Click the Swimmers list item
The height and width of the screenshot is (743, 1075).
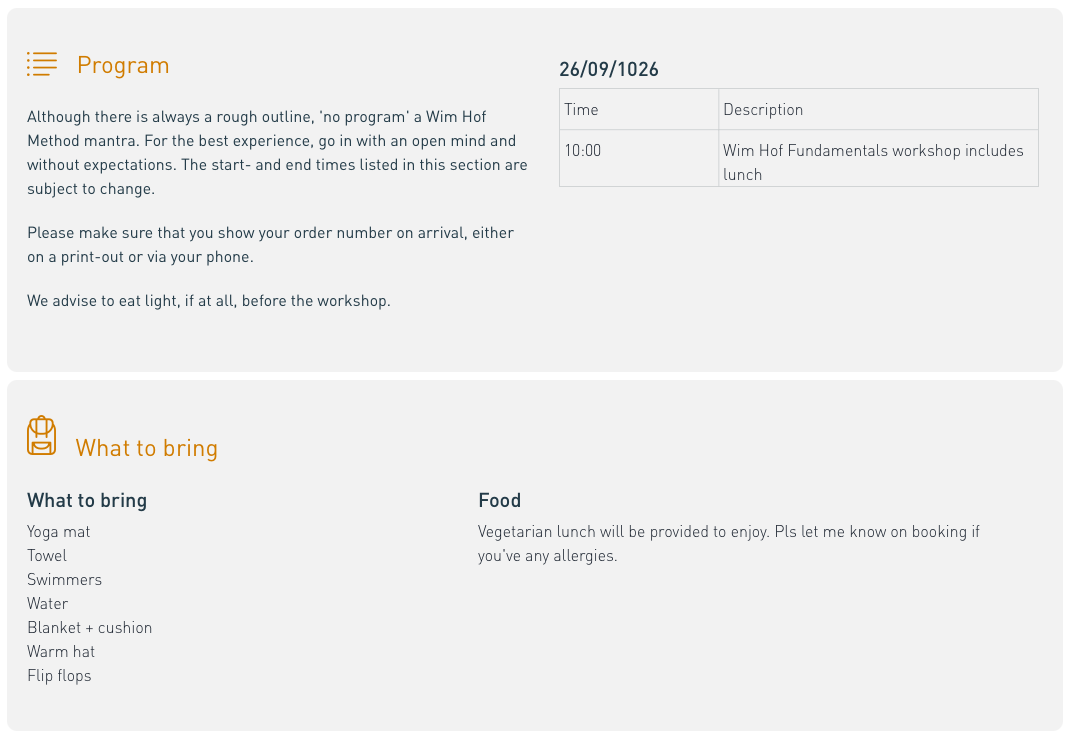[x=64, y=580]
